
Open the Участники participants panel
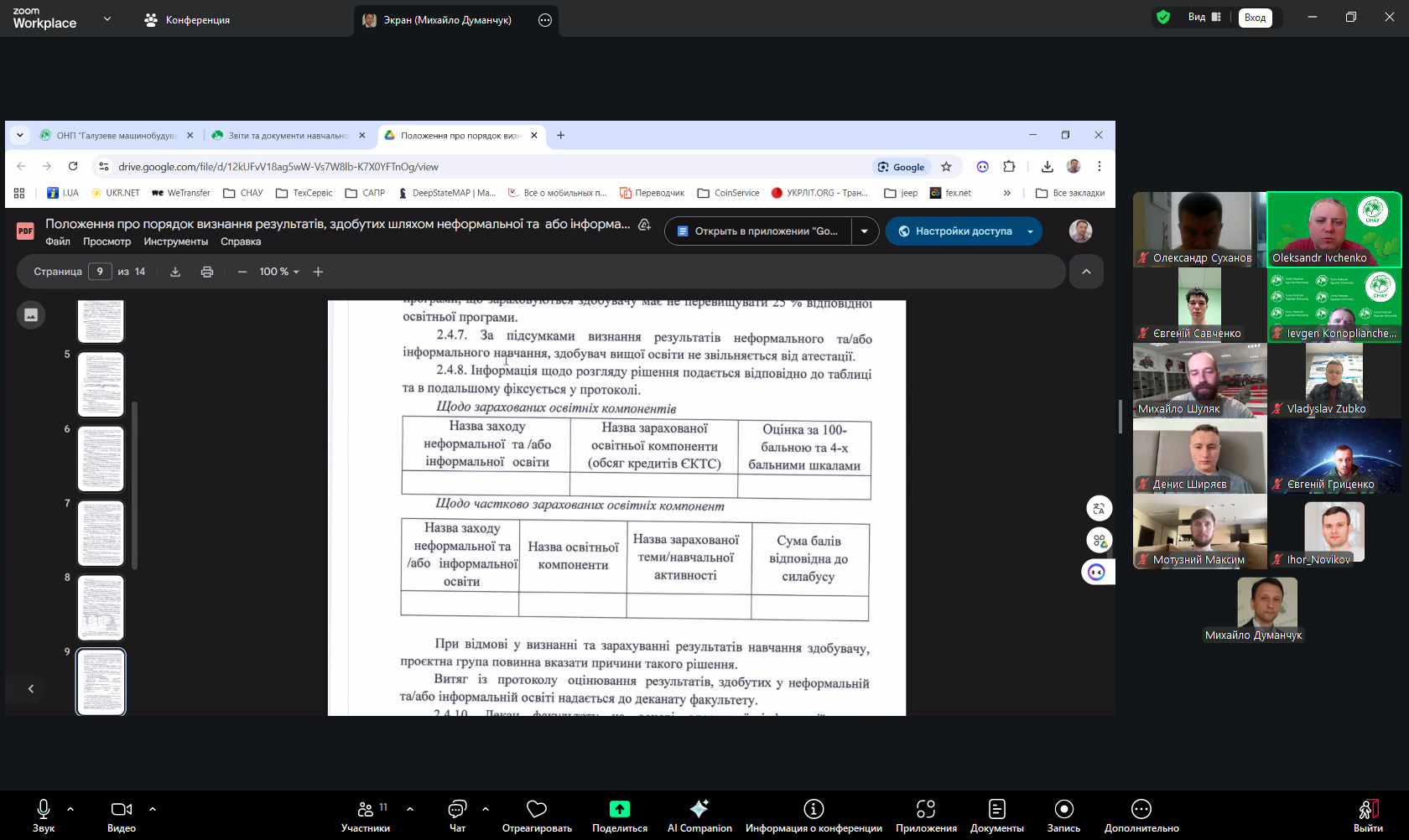366,816
